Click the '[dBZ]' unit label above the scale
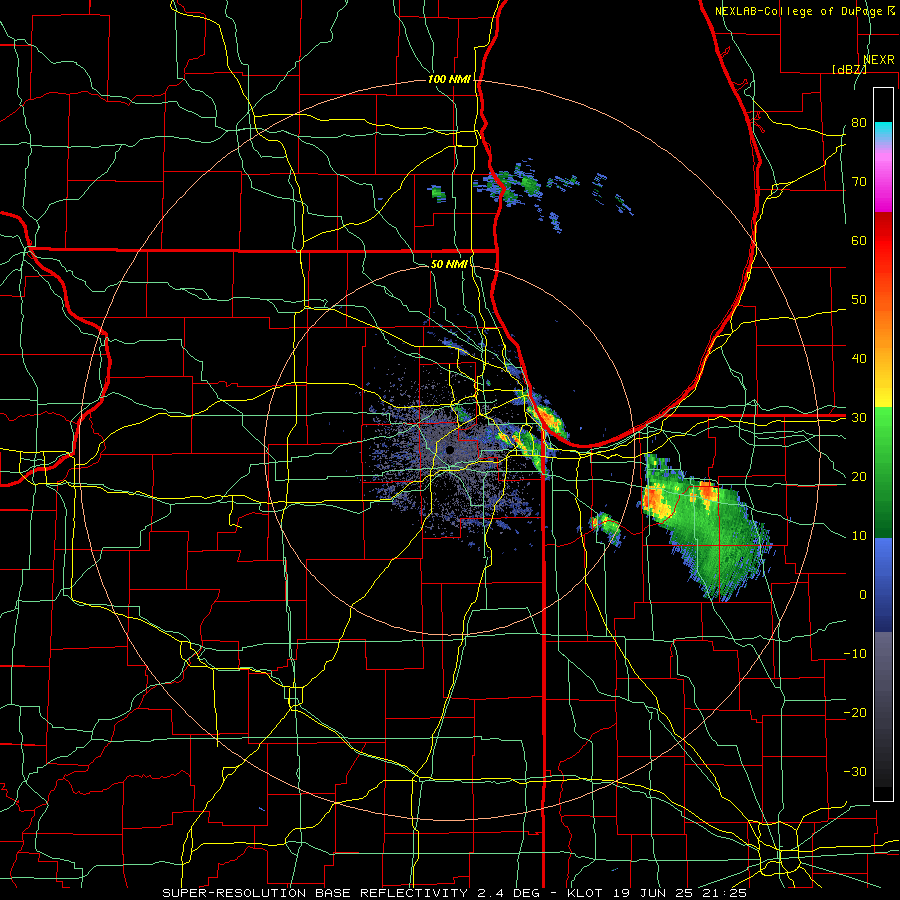Screen dimensions: 900x900 [849, 69]
